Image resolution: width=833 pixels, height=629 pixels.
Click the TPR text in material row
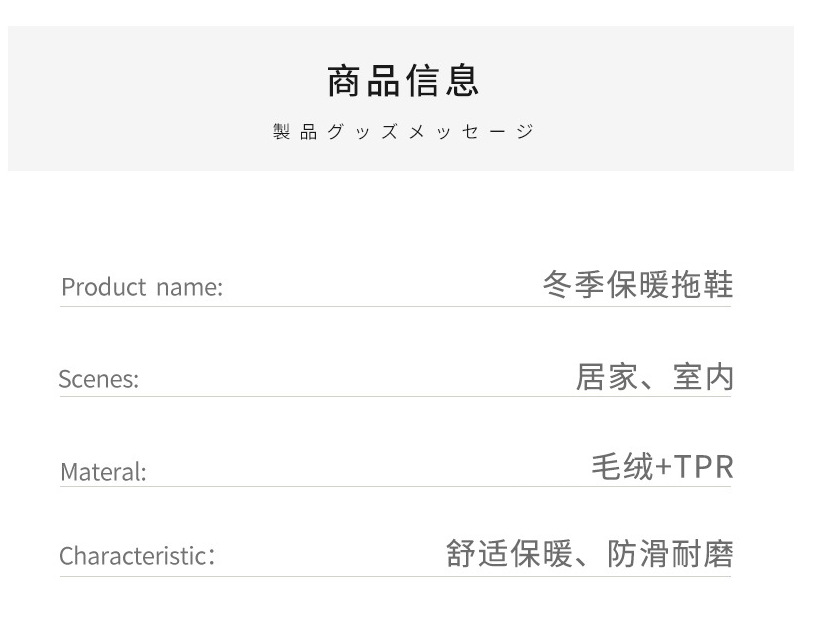pos(703,467)
